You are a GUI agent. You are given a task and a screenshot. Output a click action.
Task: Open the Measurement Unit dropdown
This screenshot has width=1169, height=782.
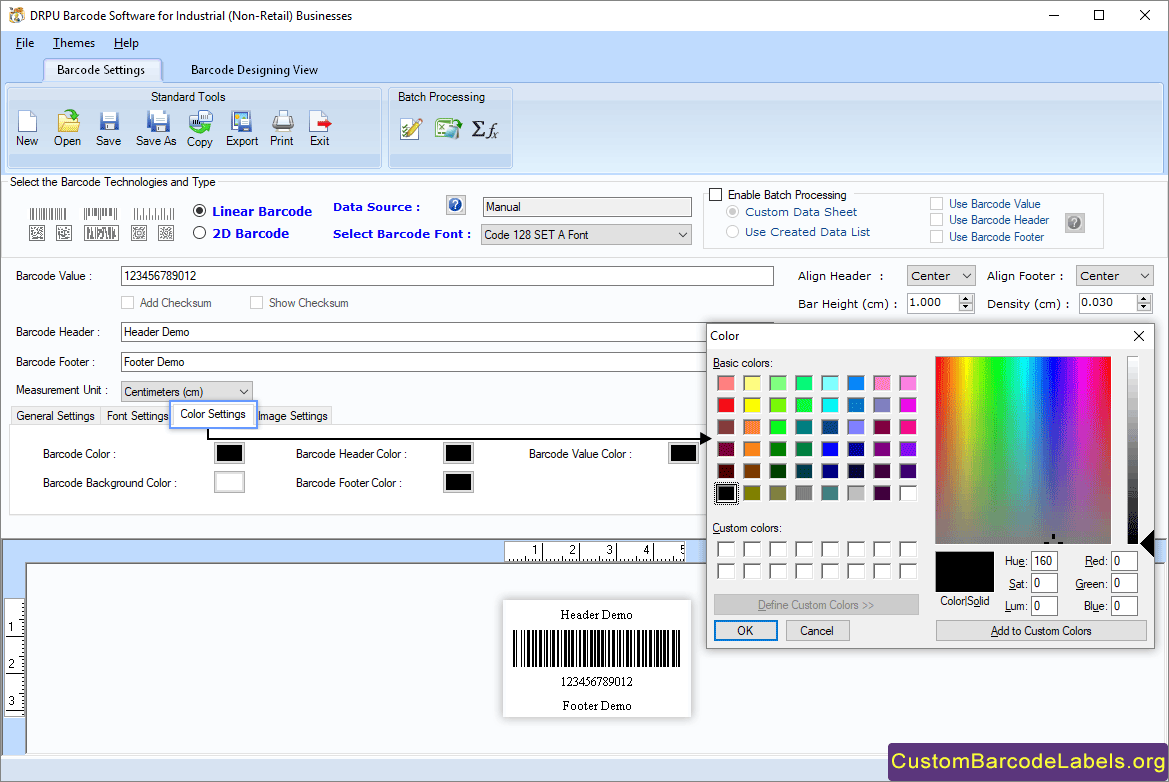pos(186,391)
